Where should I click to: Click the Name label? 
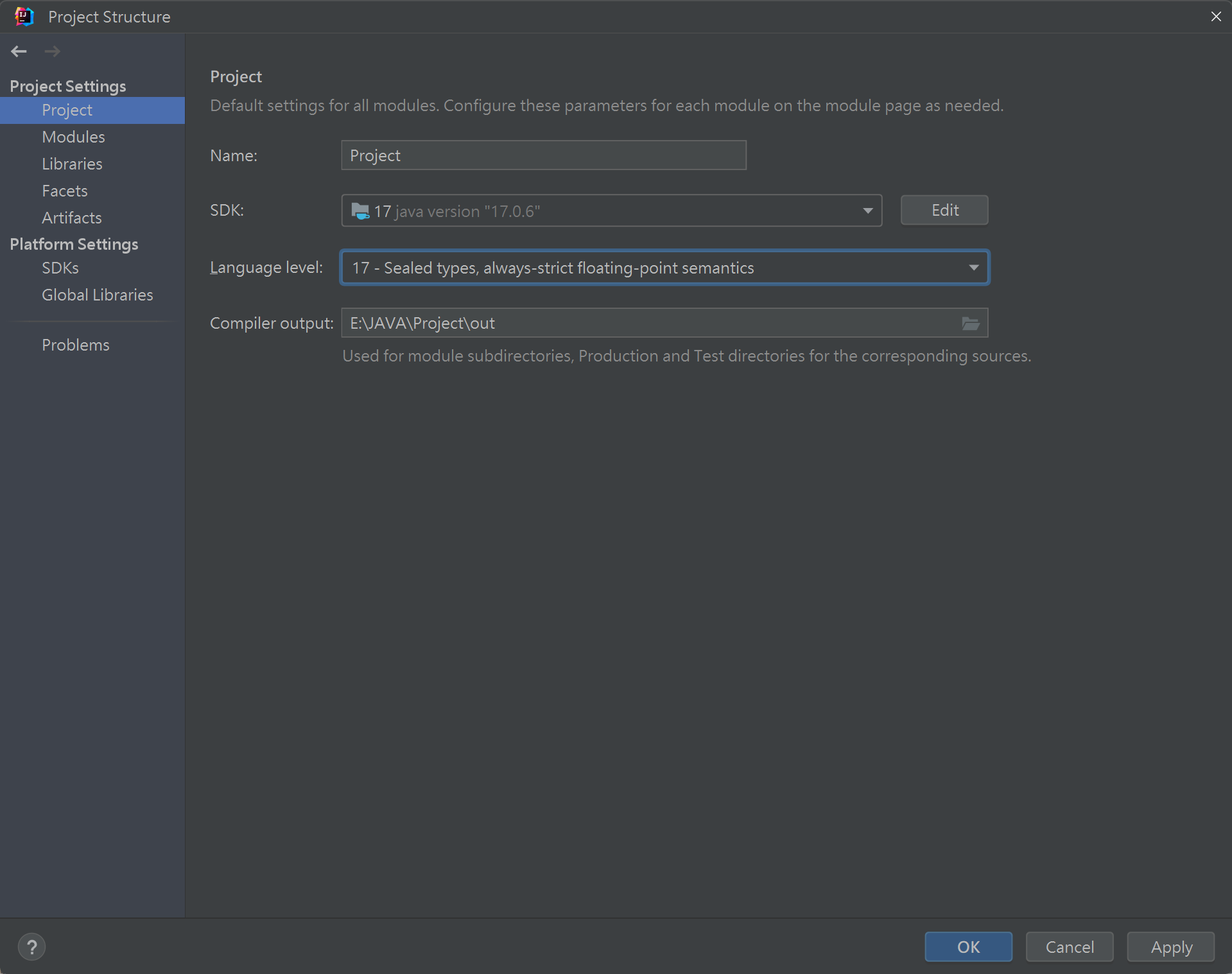[234, 155]
